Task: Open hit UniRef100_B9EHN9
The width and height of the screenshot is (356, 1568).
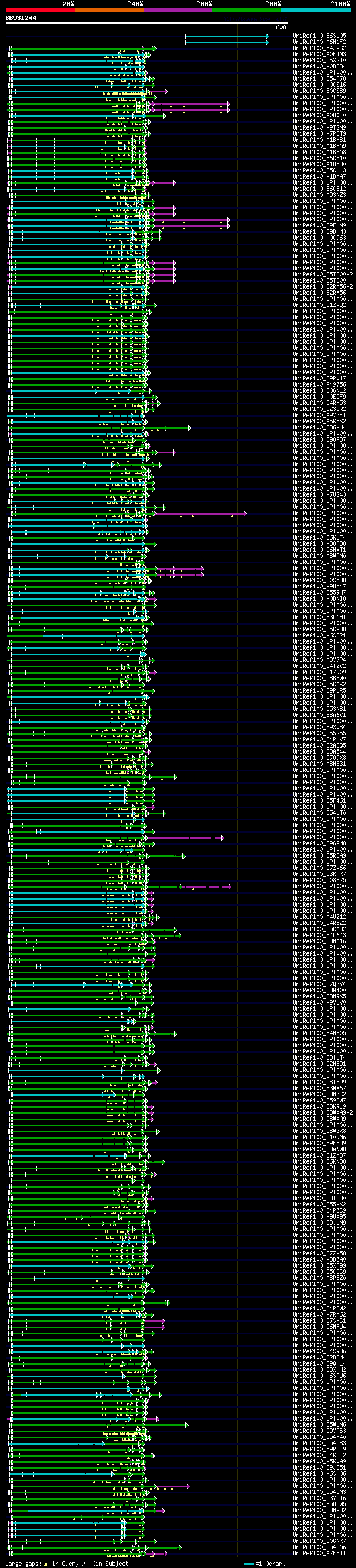Action: [319, 226]
